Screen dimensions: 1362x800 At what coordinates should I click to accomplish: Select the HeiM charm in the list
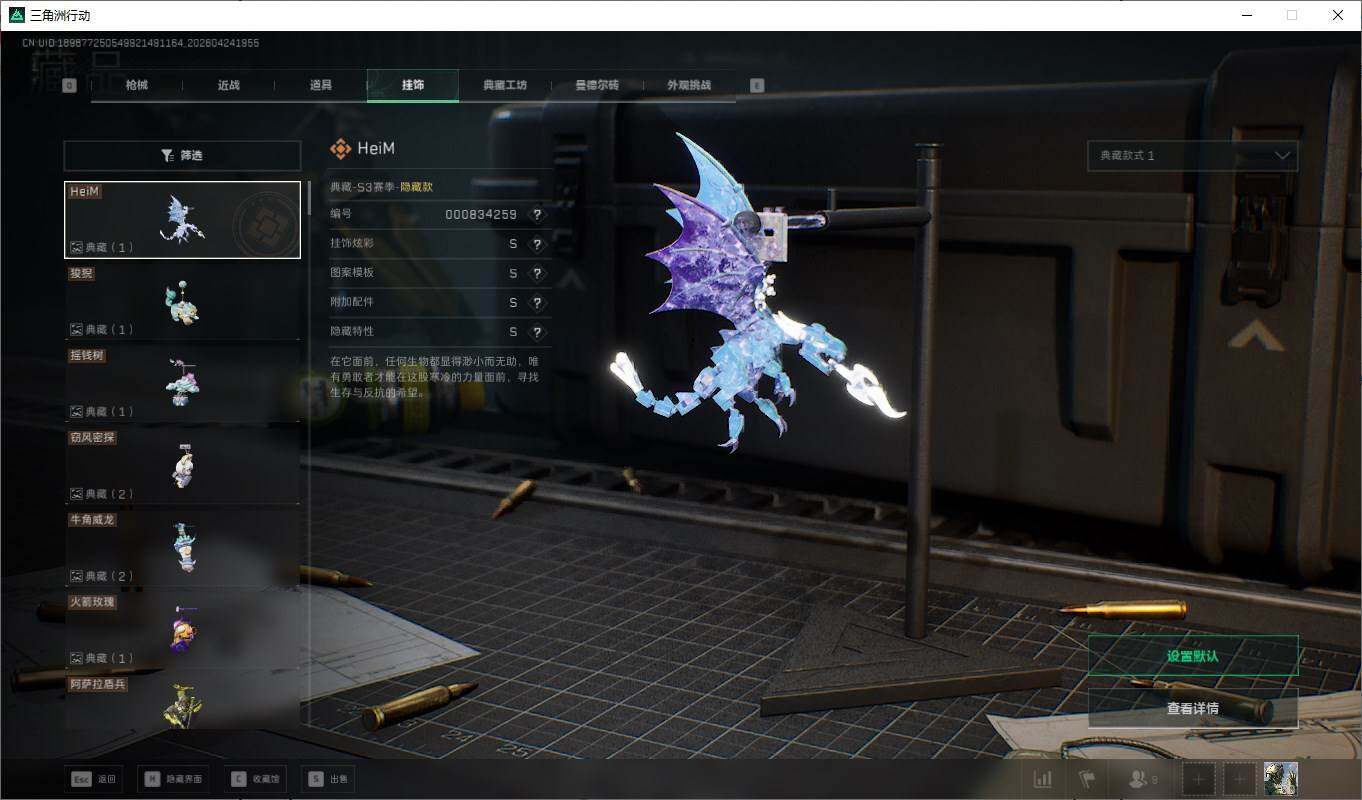(x=182, y=219)
